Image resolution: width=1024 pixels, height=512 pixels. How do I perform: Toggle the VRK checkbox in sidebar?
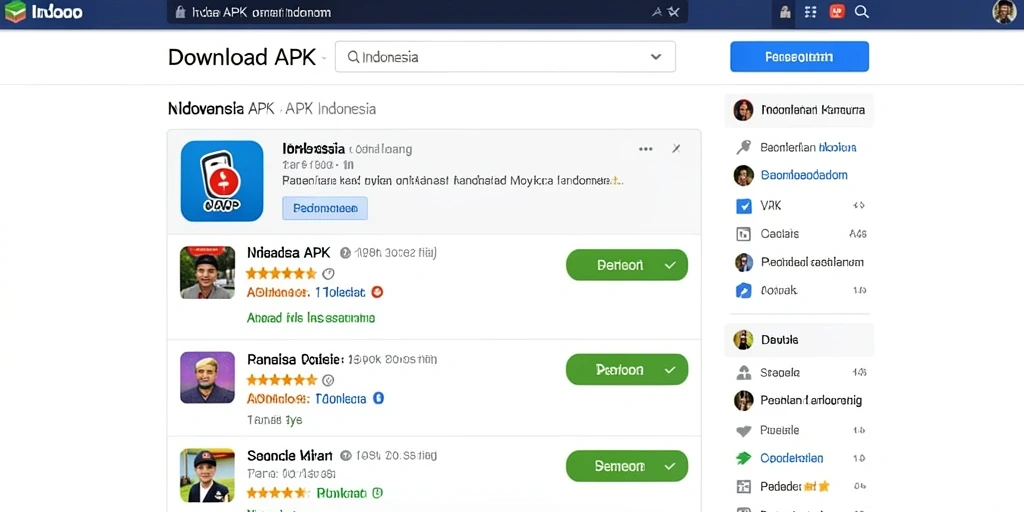click(744, 206)
